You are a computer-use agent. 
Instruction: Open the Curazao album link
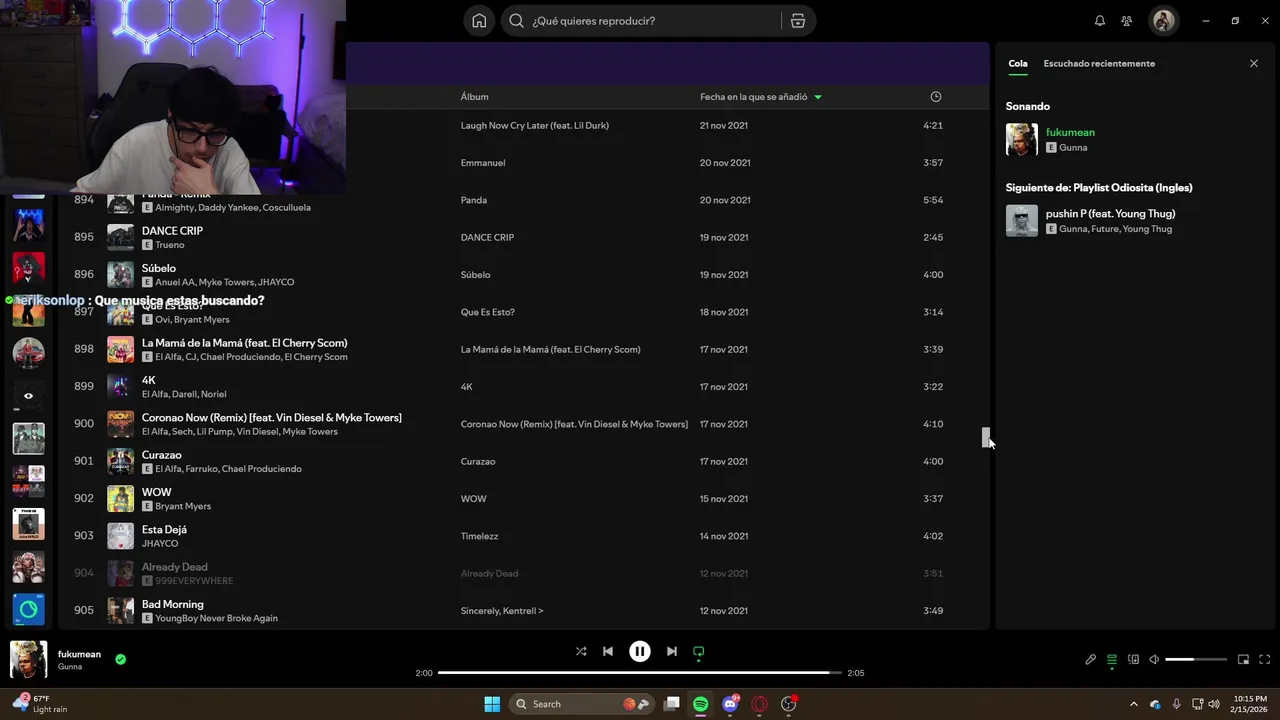[478, 461]
